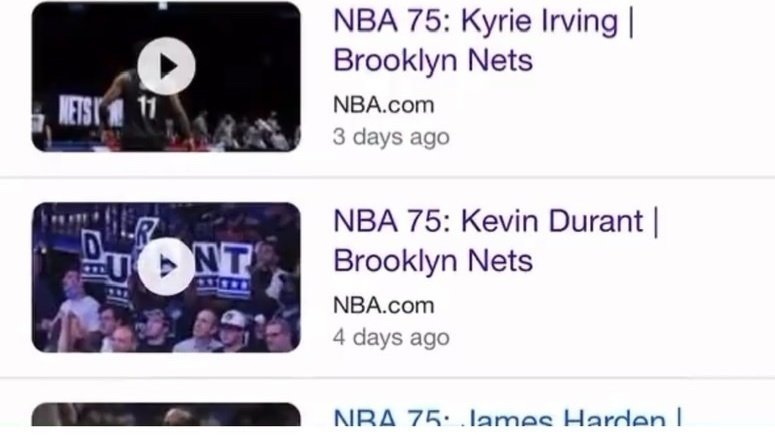Click the crowd on the right of Kyrie's thumbnail
Image resolution: width=775 pixels, height=435 pixels.
click(x=247, y=131)
